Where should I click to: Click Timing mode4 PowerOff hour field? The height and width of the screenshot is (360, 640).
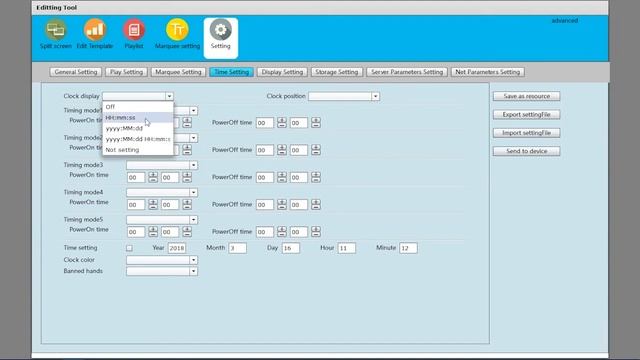[264, 205]
